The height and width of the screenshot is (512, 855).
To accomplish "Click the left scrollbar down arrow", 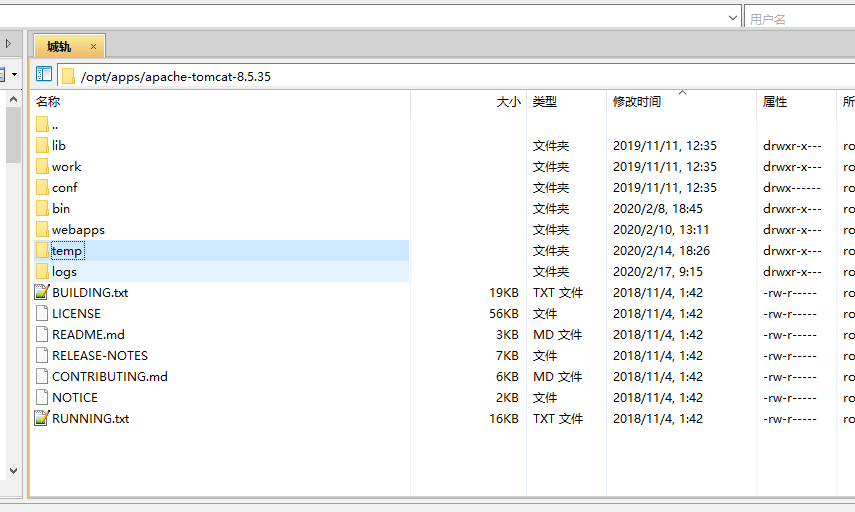I will (x=14, y=471).
